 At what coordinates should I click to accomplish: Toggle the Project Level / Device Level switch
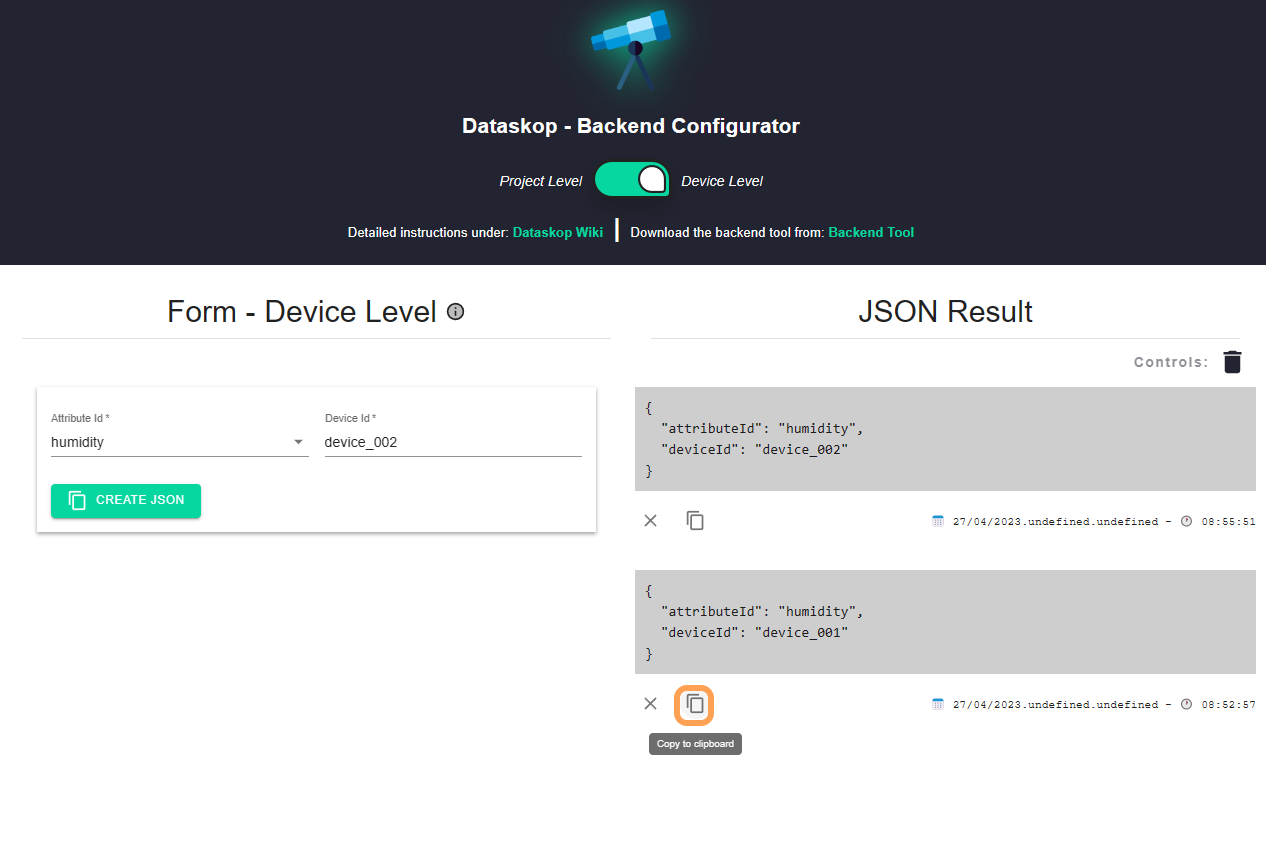pos(631,180)
